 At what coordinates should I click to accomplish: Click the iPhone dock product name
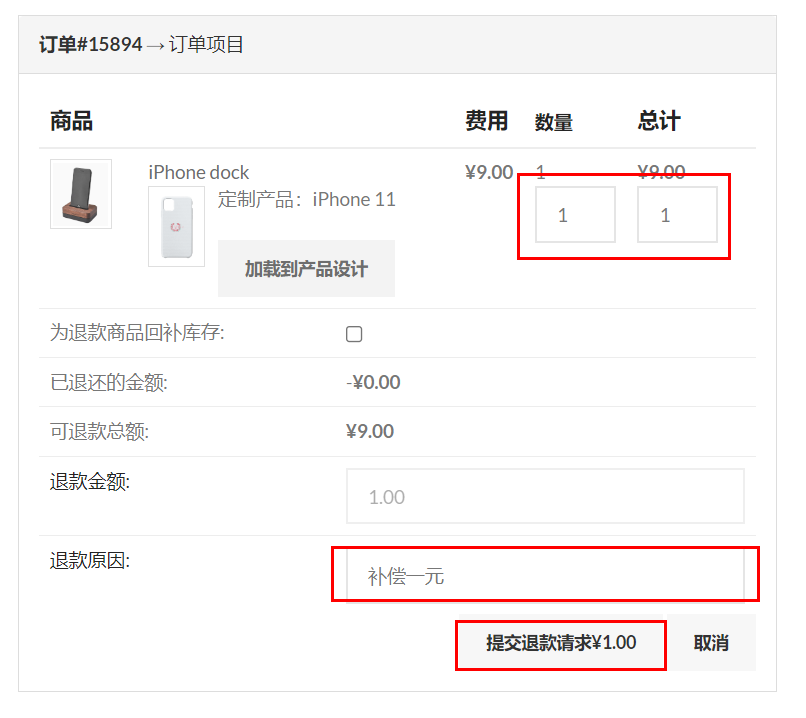198,172
